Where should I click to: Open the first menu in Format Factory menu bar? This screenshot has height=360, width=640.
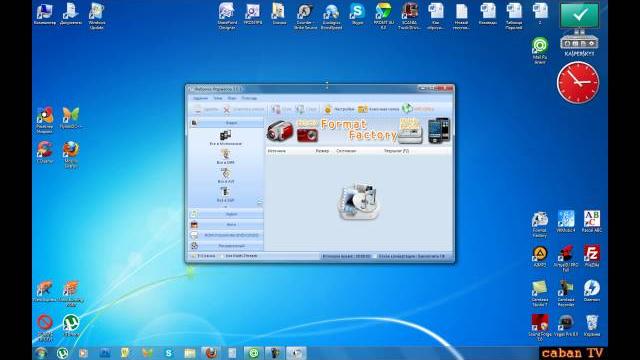200,98
